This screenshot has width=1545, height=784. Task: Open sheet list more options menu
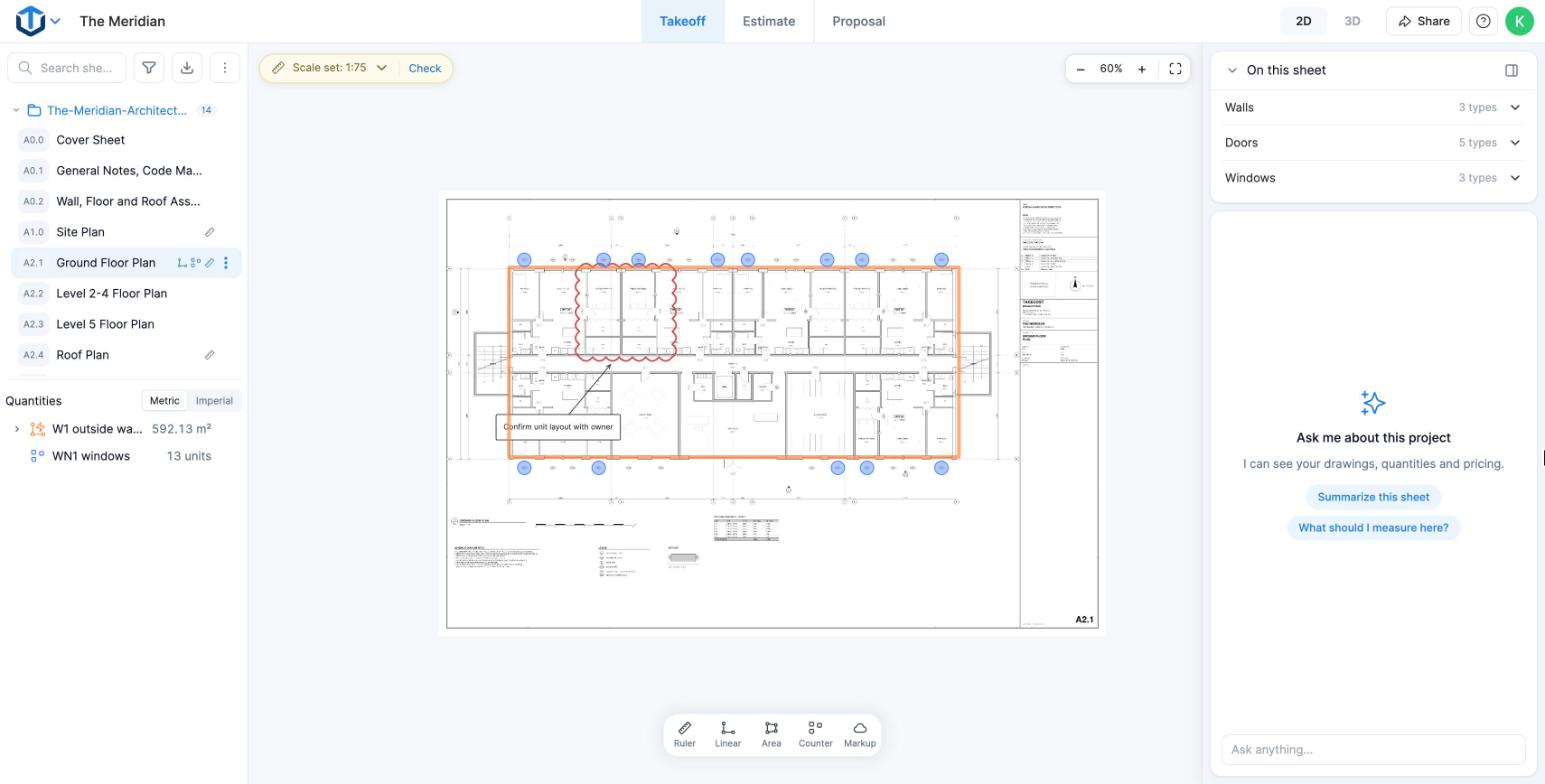tap(225, 68)
